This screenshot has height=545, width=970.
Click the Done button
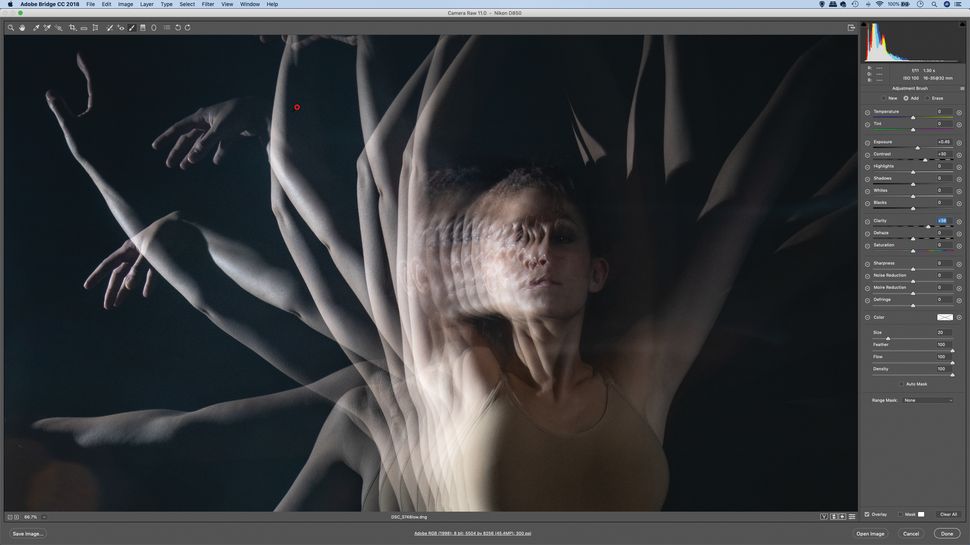click(947, 534)
